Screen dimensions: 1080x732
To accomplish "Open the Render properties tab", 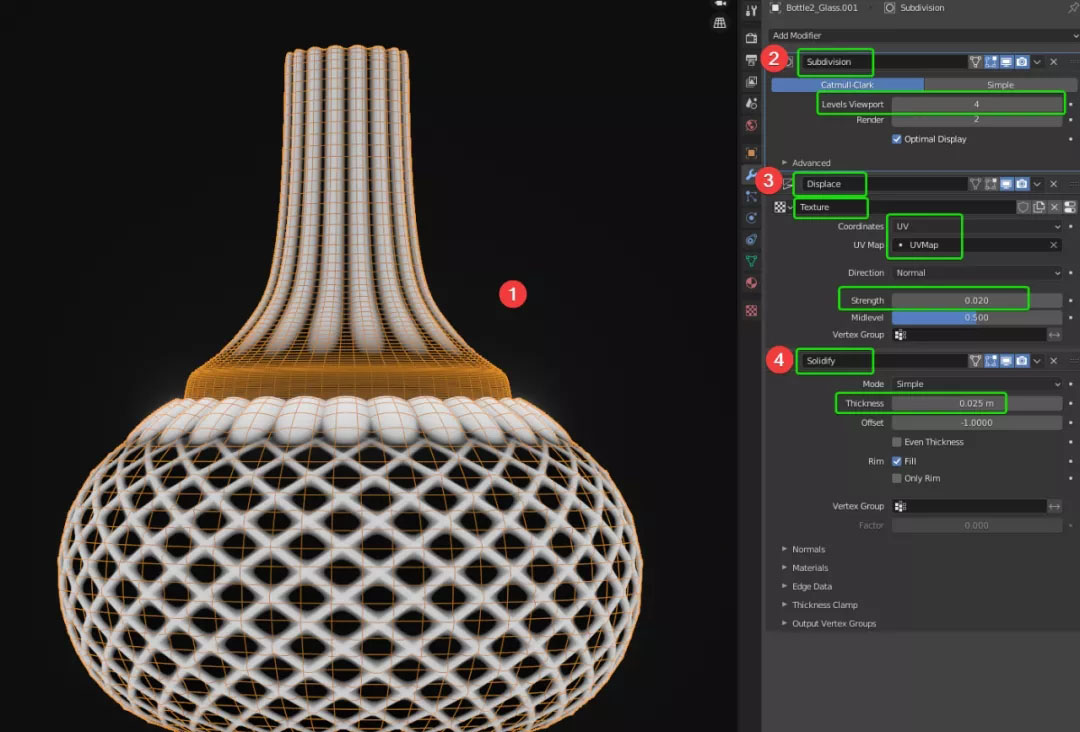I will coord(751,38).
